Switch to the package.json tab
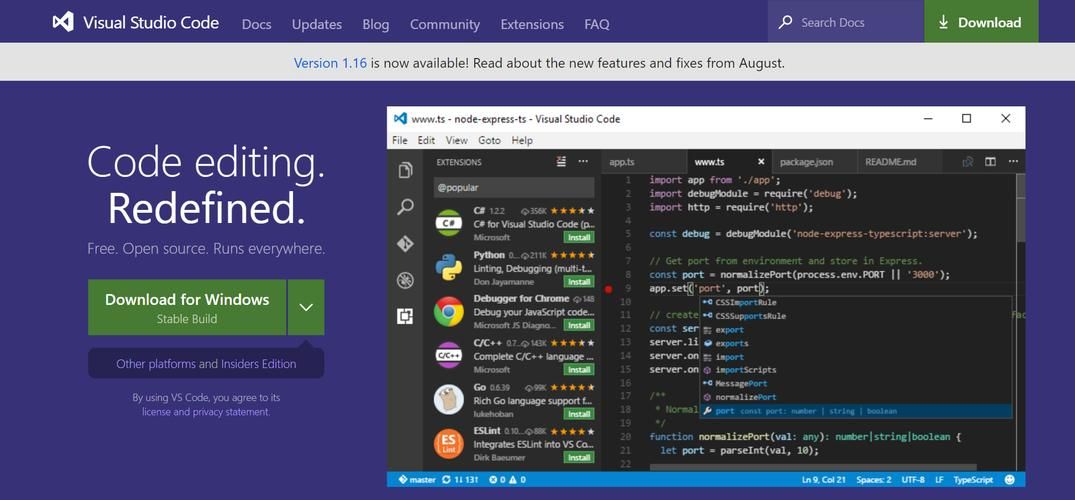Image resolution: width=1075 pixels, height=500 pixels. 806,162
